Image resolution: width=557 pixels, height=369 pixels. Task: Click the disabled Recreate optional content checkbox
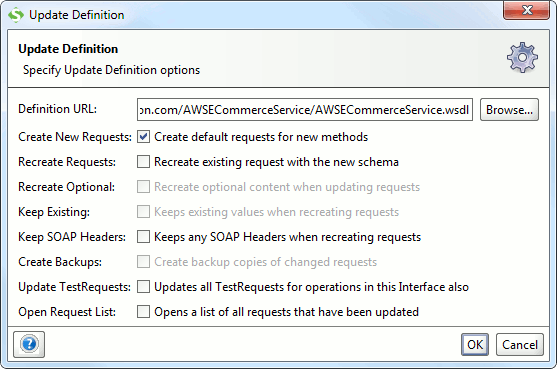coord(144,187)
